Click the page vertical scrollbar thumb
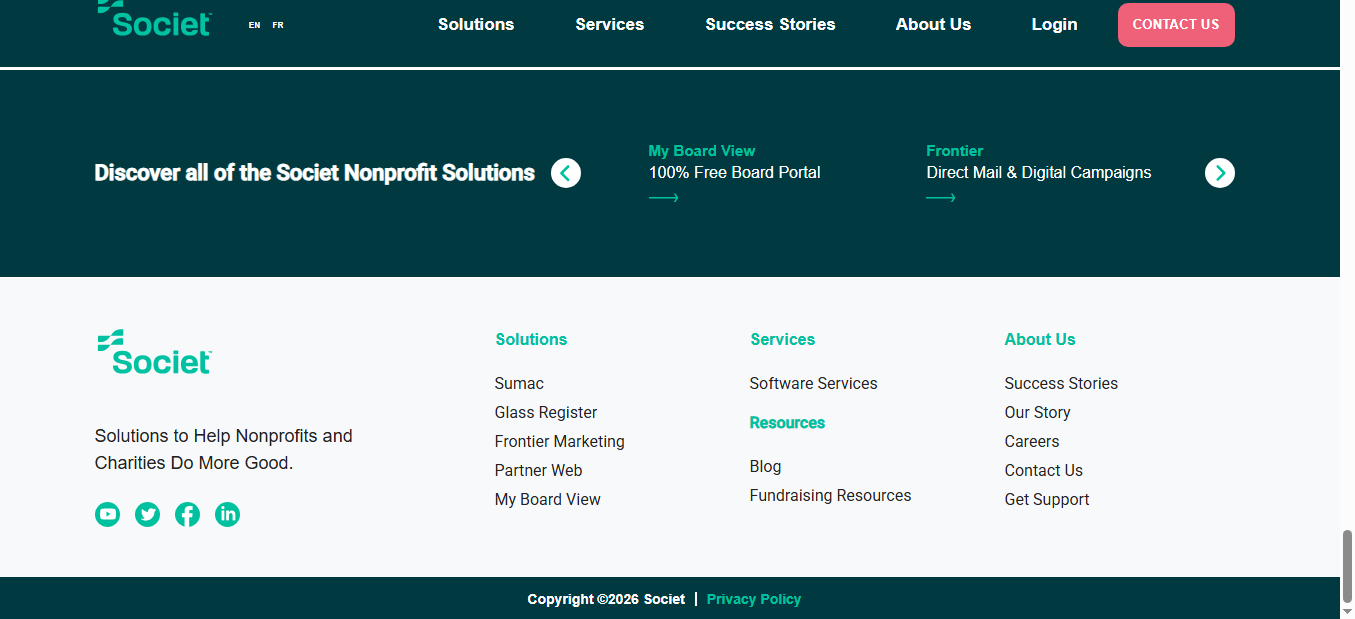The height and width of the screenshot is (619, 1355). click(1347, 565)
